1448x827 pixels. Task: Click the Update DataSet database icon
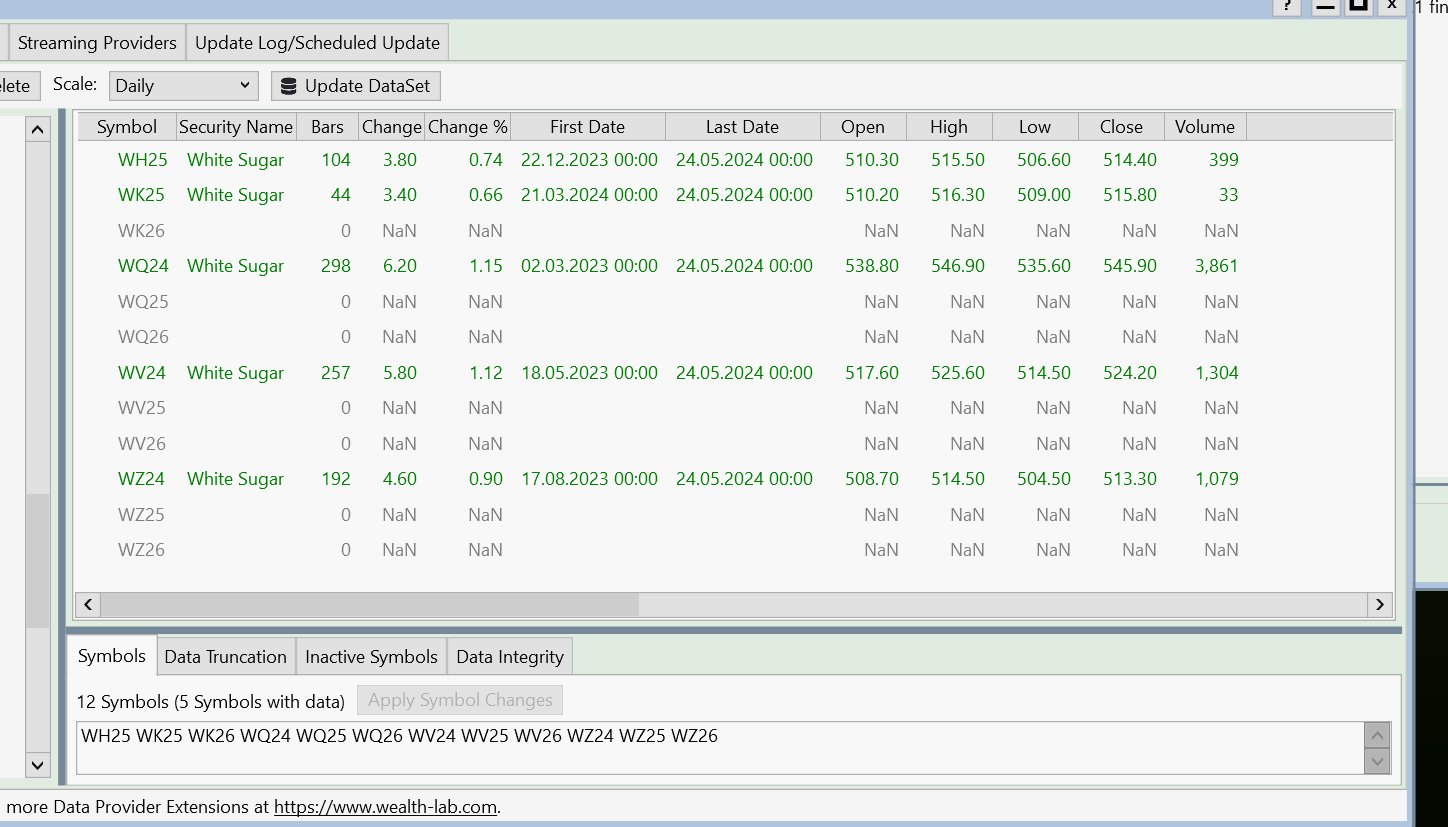click(x=289, y=86)
